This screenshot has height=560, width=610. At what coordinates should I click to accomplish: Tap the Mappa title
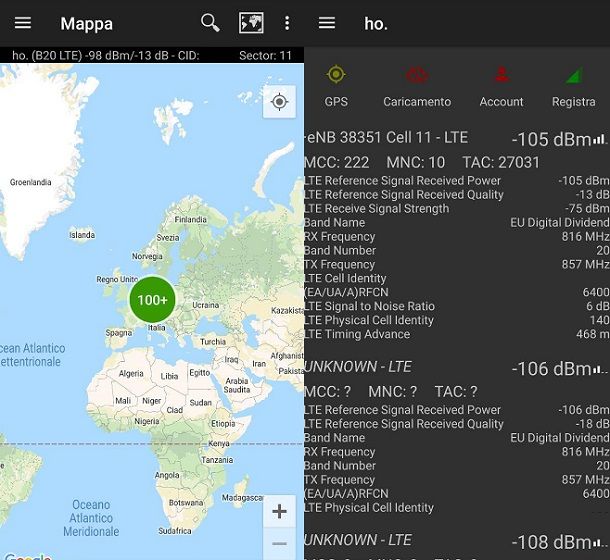86,24
